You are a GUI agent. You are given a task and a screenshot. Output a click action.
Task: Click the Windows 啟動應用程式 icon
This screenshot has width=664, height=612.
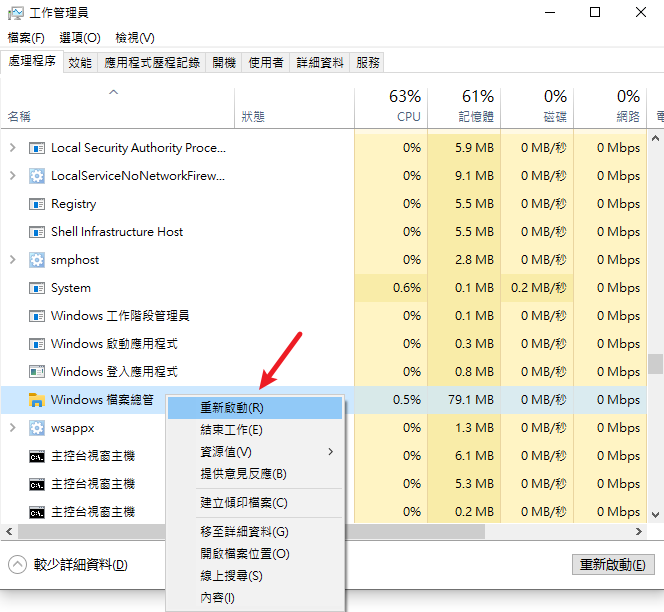[37, 344]
